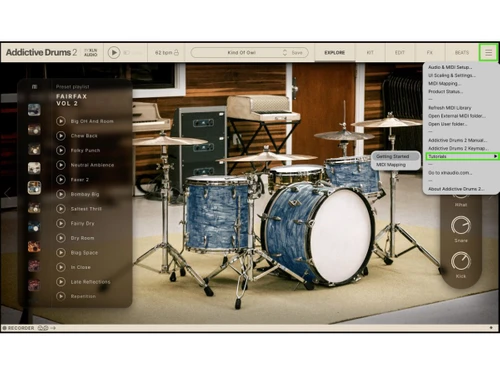This screenshot has width=500, height=375.
Task: Select highlighted kit thumbnail beside Faxer 2
Action: tap(34, 188)
